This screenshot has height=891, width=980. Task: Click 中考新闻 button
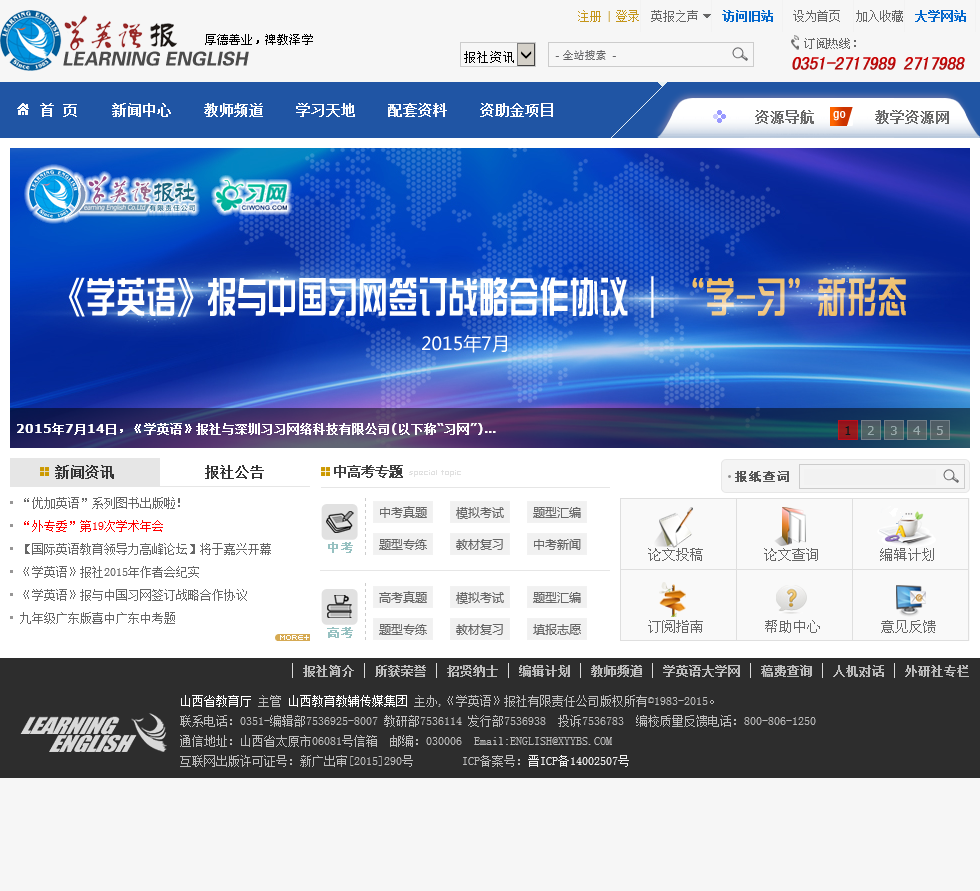coord(557,544)
